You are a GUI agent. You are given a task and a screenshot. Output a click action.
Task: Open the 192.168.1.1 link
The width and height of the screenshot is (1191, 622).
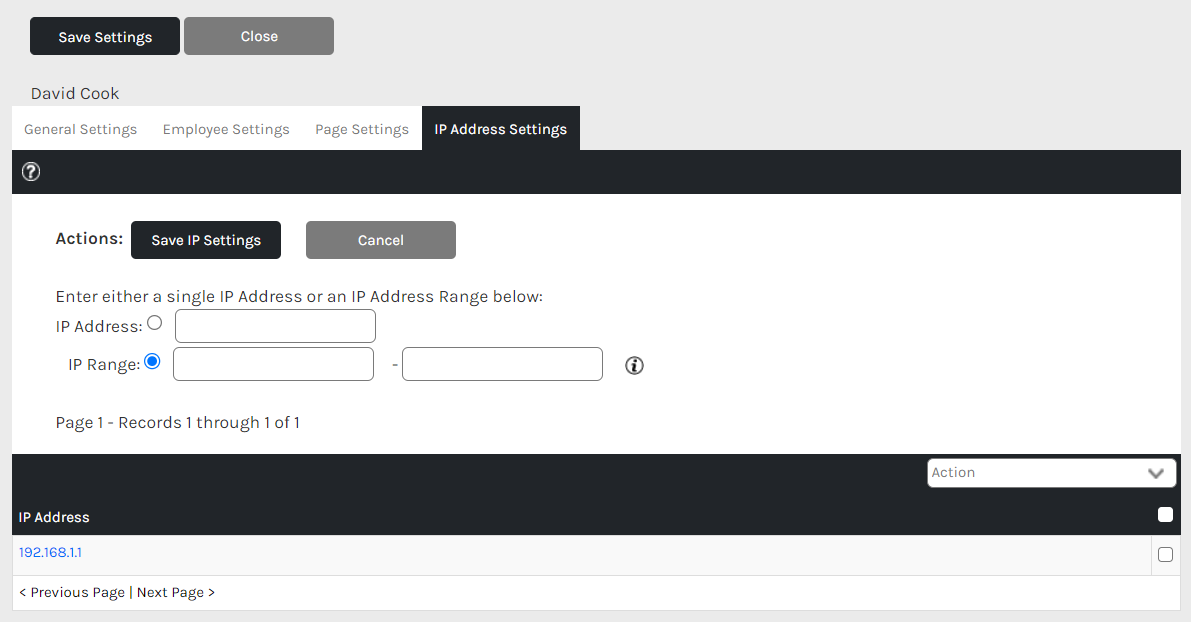[50, 552]
